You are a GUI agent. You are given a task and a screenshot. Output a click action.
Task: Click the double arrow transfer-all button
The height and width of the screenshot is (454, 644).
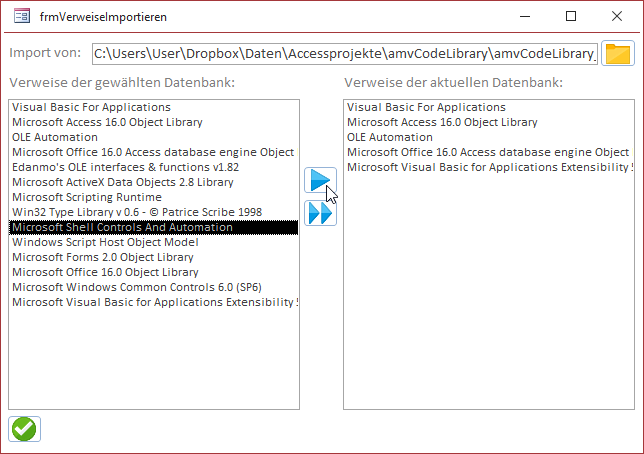[x=320, y=212]
